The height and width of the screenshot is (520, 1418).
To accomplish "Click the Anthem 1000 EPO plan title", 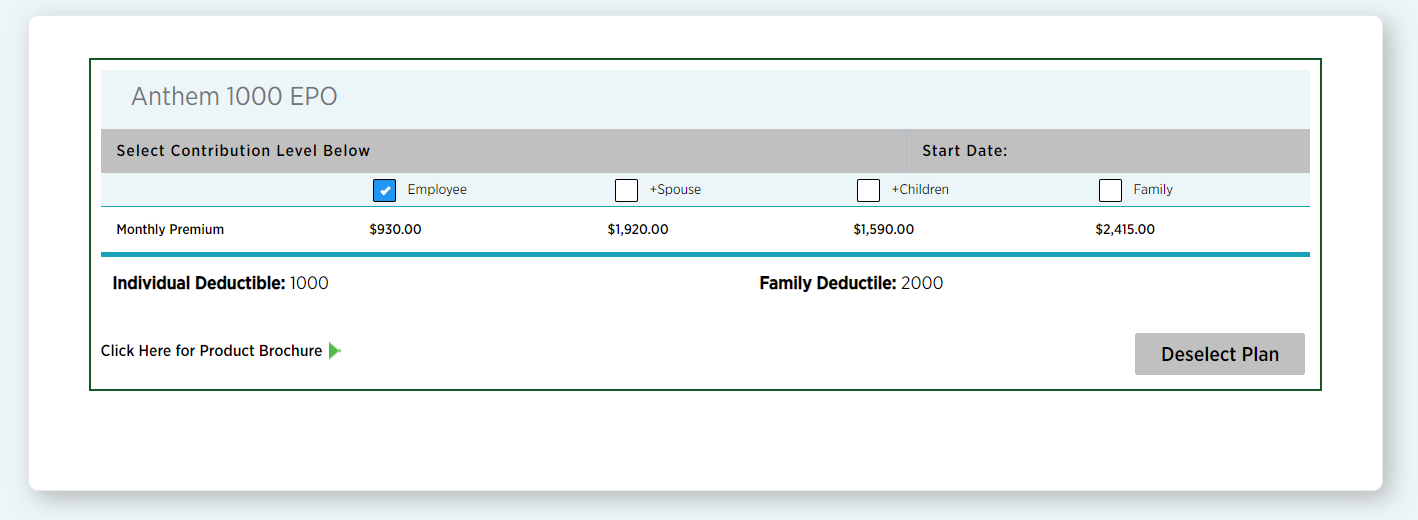I will pos(234,97).
